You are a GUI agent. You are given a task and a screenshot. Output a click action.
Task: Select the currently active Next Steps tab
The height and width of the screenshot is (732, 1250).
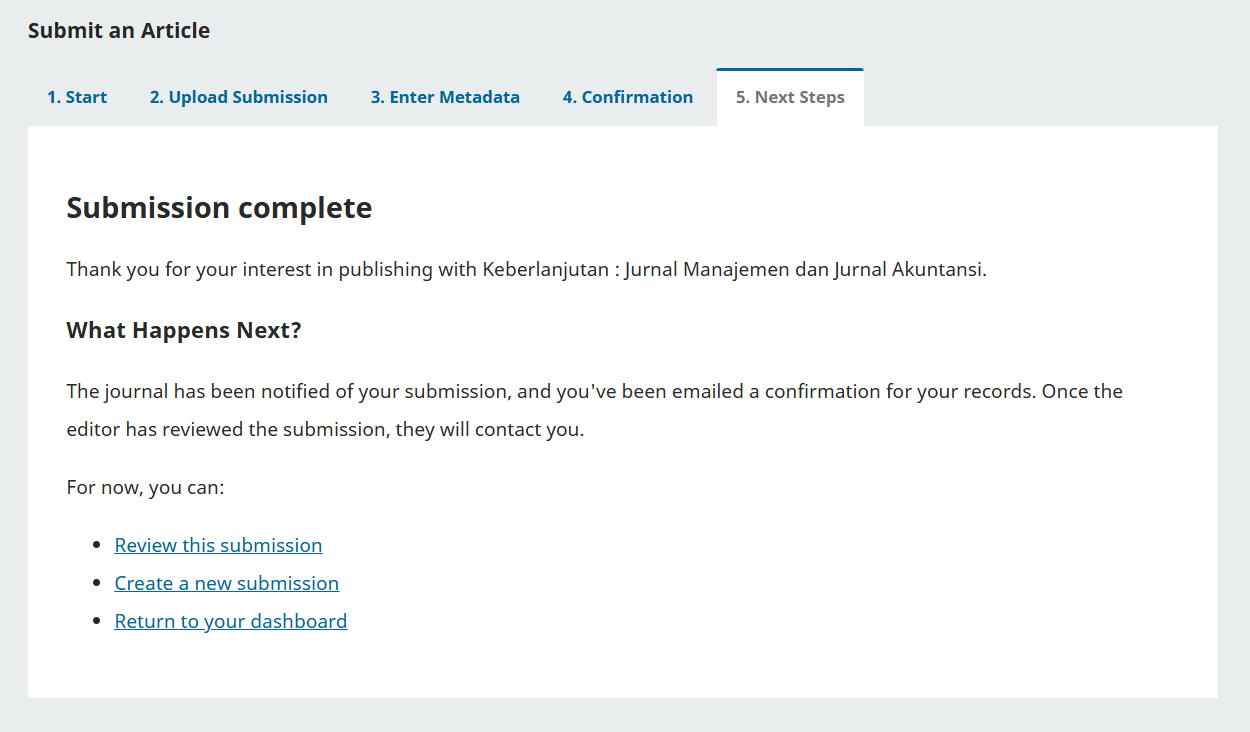[789, 96]
